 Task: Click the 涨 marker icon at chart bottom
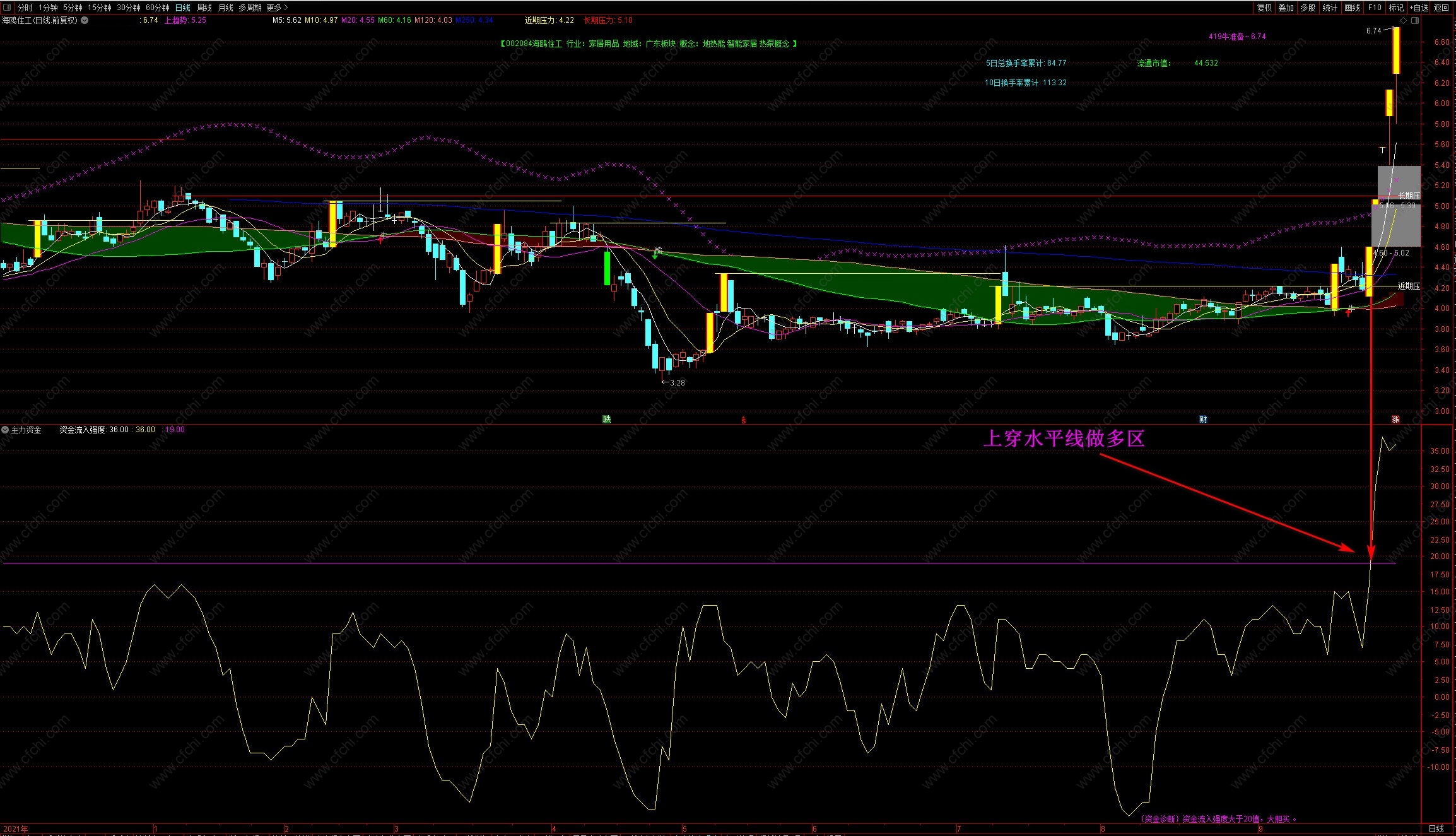tap(1395, 420)
